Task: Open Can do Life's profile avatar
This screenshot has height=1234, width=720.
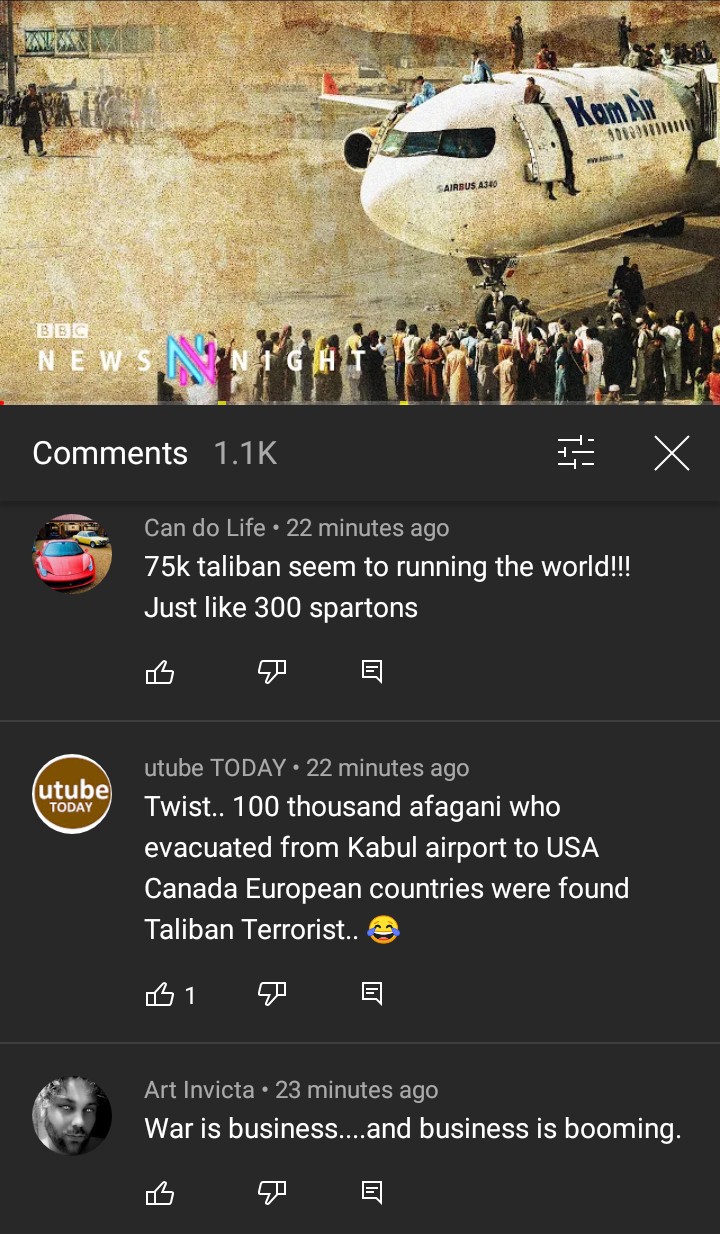Action: tap(72, 554)
